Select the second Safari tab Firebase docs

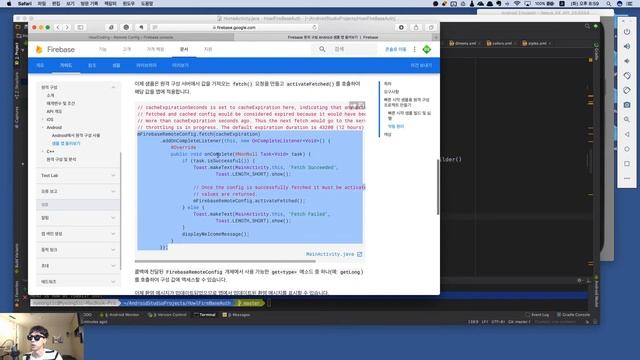[333, 37]
